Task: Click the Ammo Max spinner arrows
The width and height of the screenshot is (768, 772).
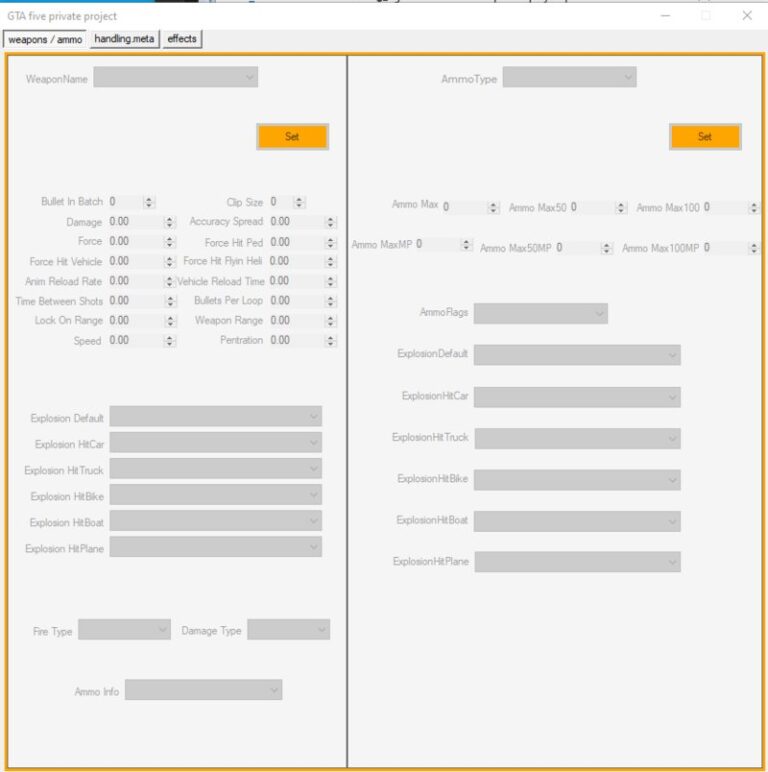Action: (493, 208)
